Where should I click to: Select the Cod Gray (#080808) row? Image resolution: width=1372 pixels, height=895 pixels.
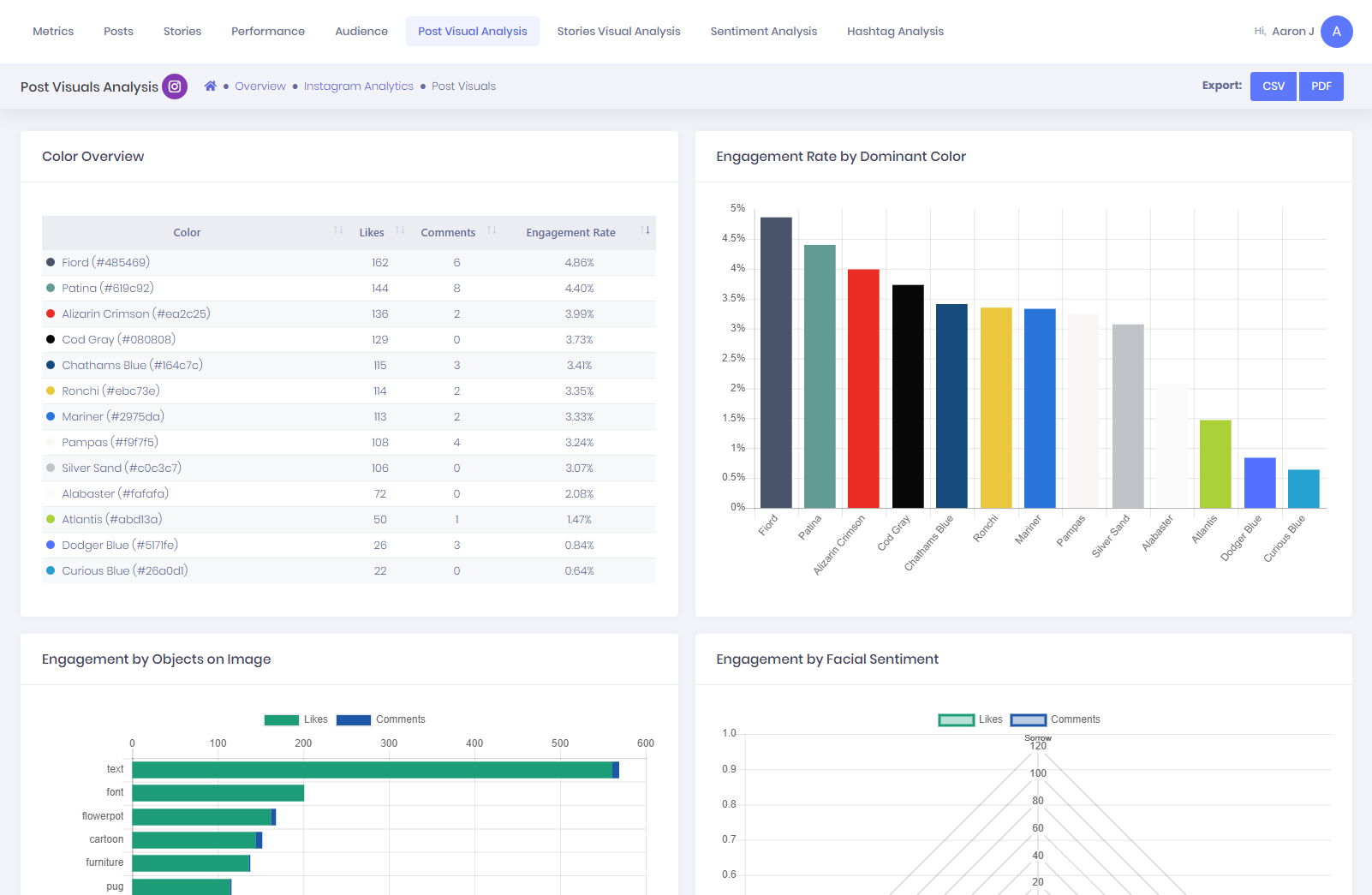point(349,340)
